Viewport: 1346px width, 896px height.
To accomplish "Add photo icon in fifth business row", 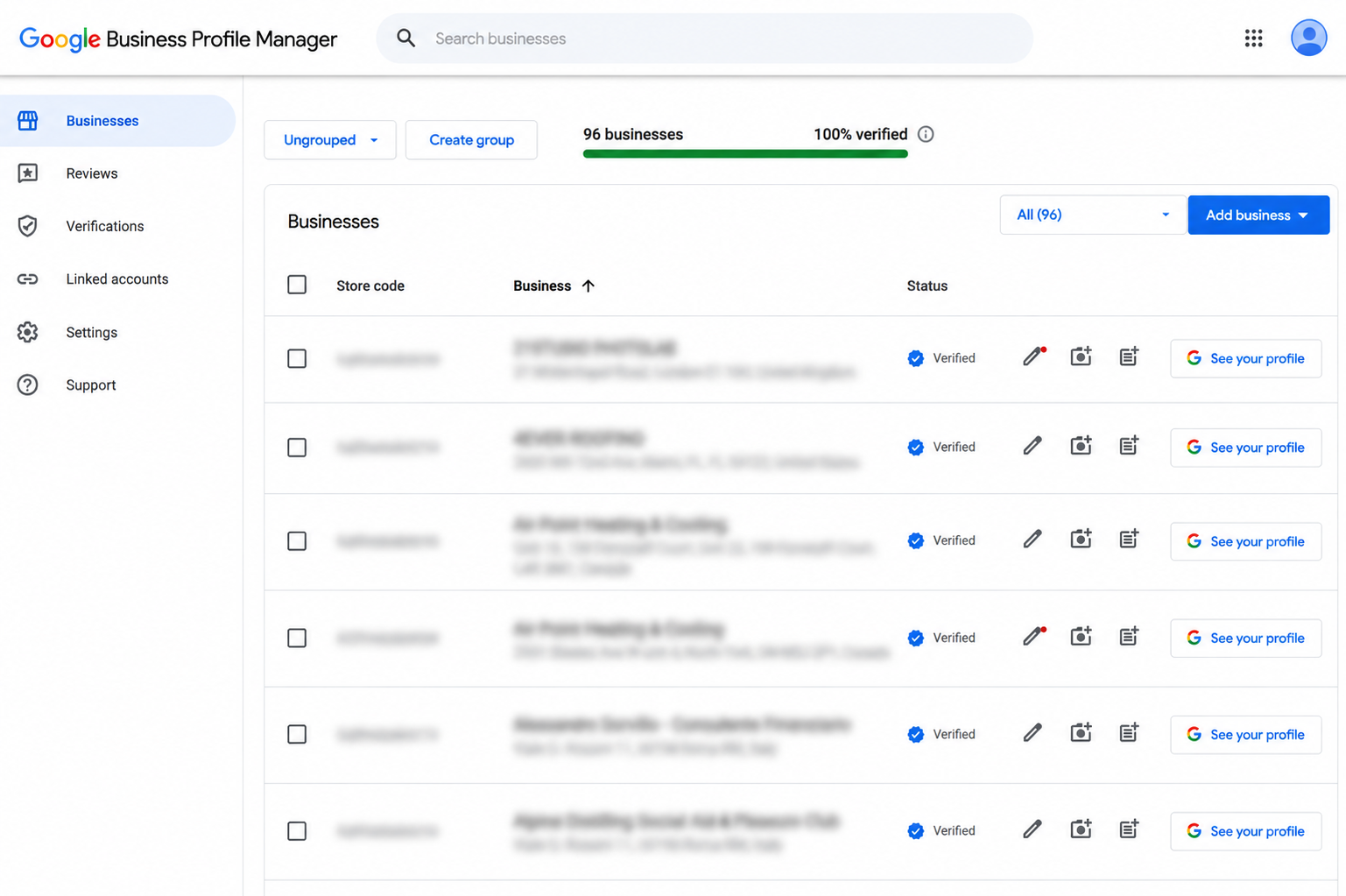I will tap(1081, 734).
